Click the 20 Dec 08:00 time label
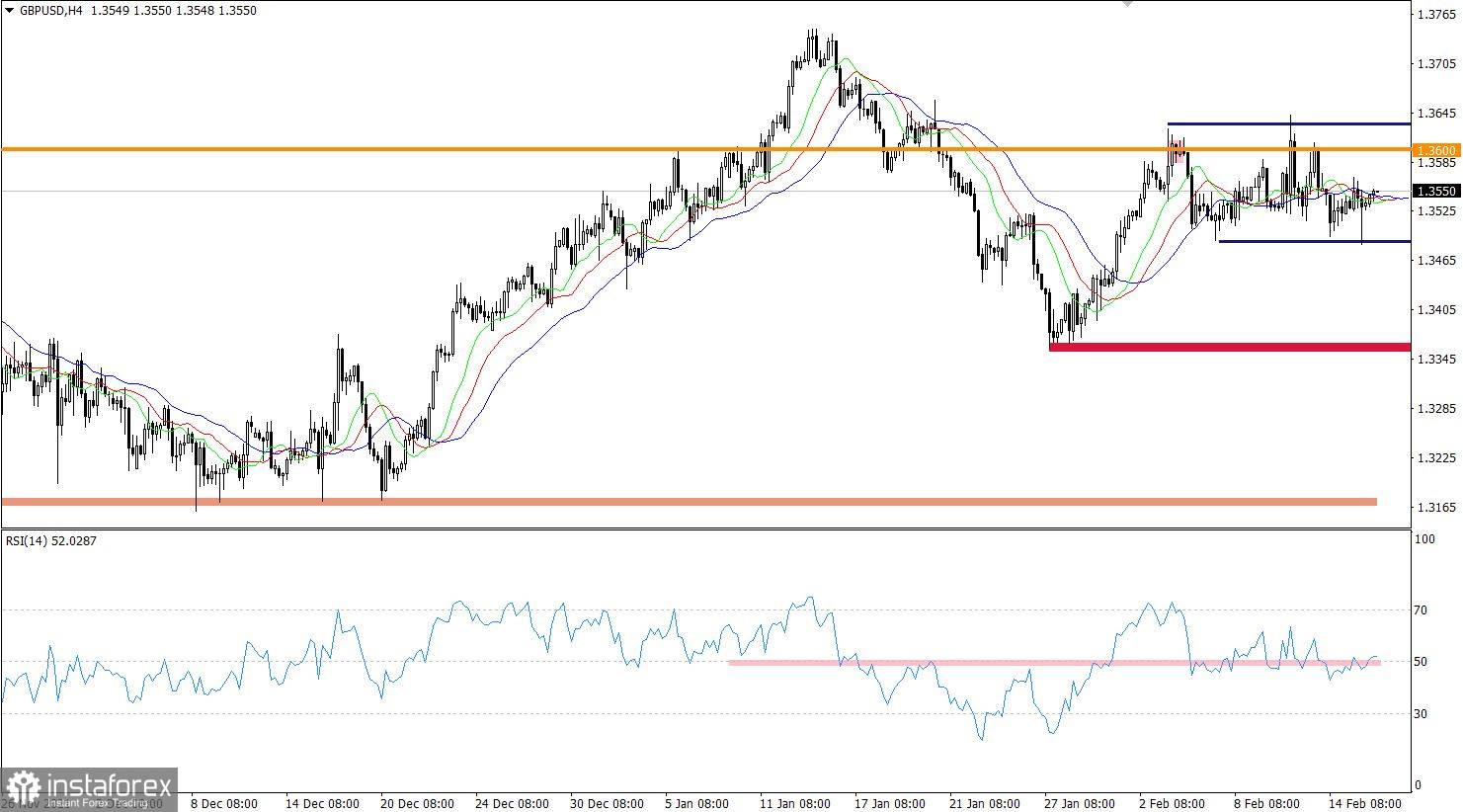The image size is (1463, 812). pos(417,803)
